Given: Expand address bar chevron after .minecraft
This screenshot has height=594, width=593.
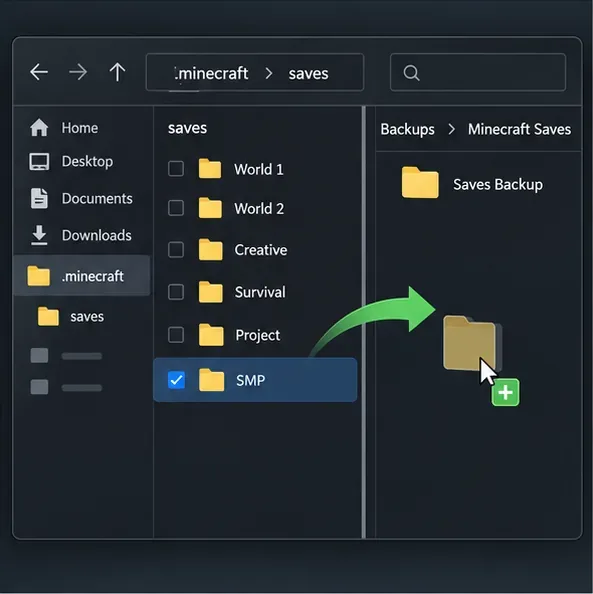Looking at the screenshot, I should (x=269, y=73).
